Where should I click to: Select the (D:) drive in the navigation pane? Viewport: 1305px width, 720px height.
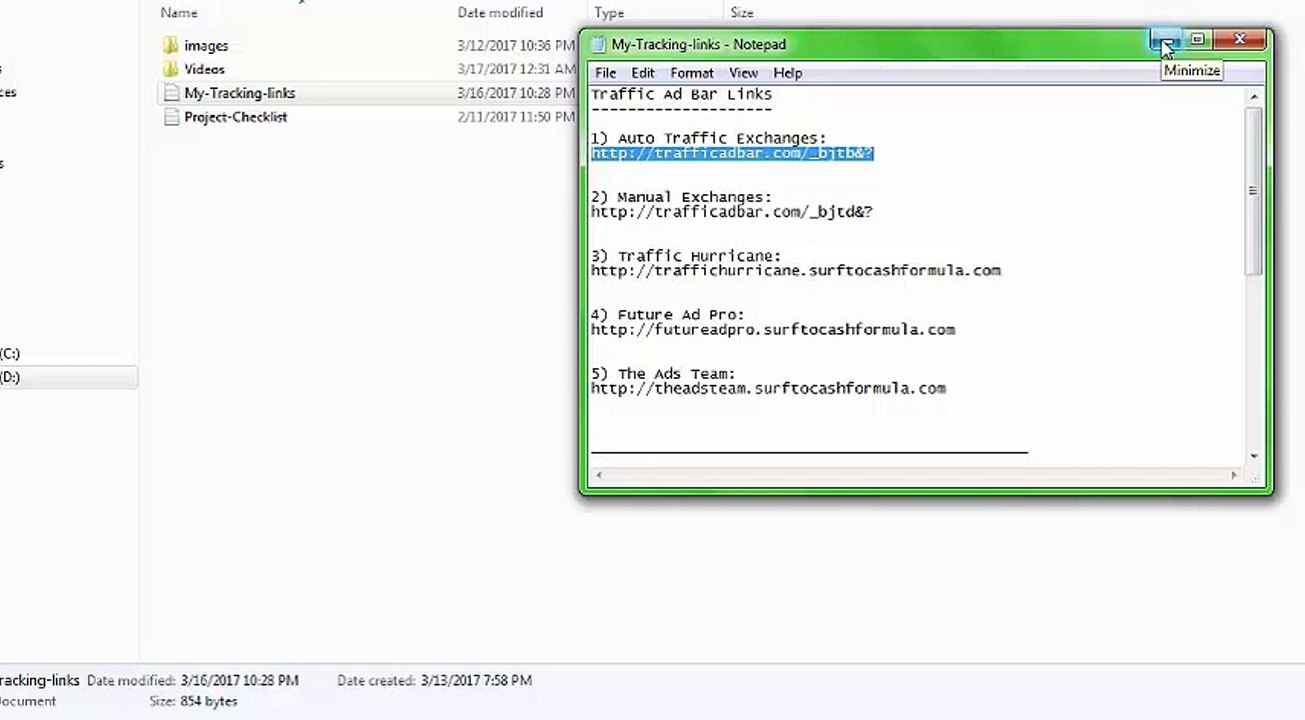point(10,377)
